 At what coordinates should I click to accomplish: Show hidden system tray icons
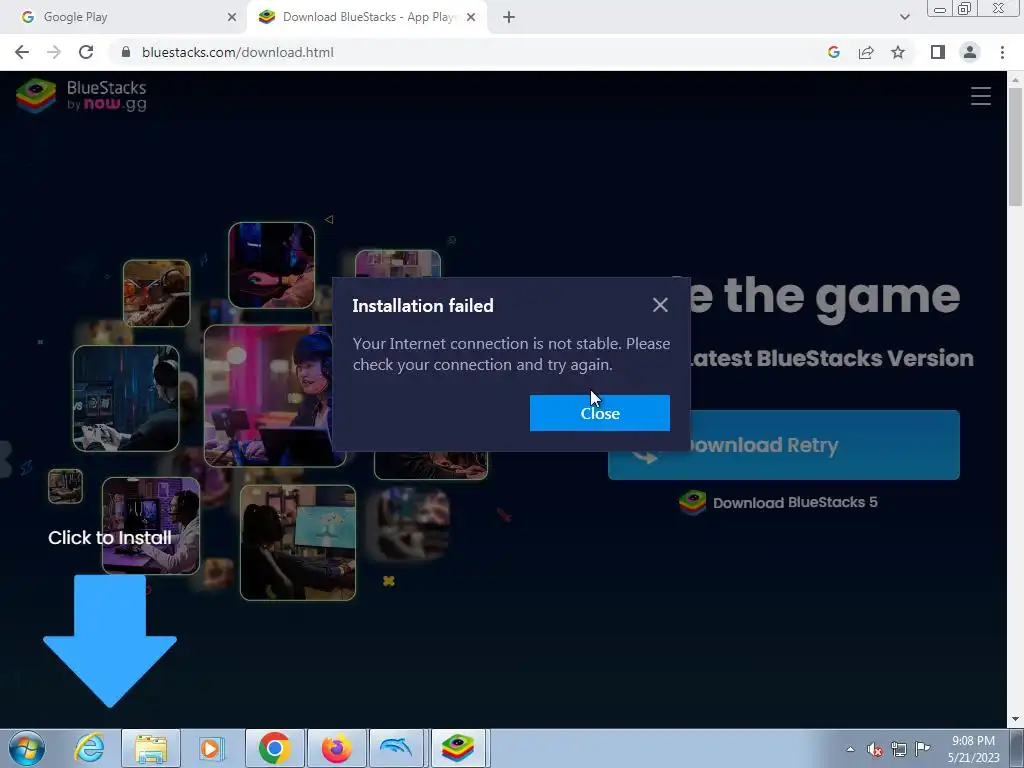[x=850, y=749]
